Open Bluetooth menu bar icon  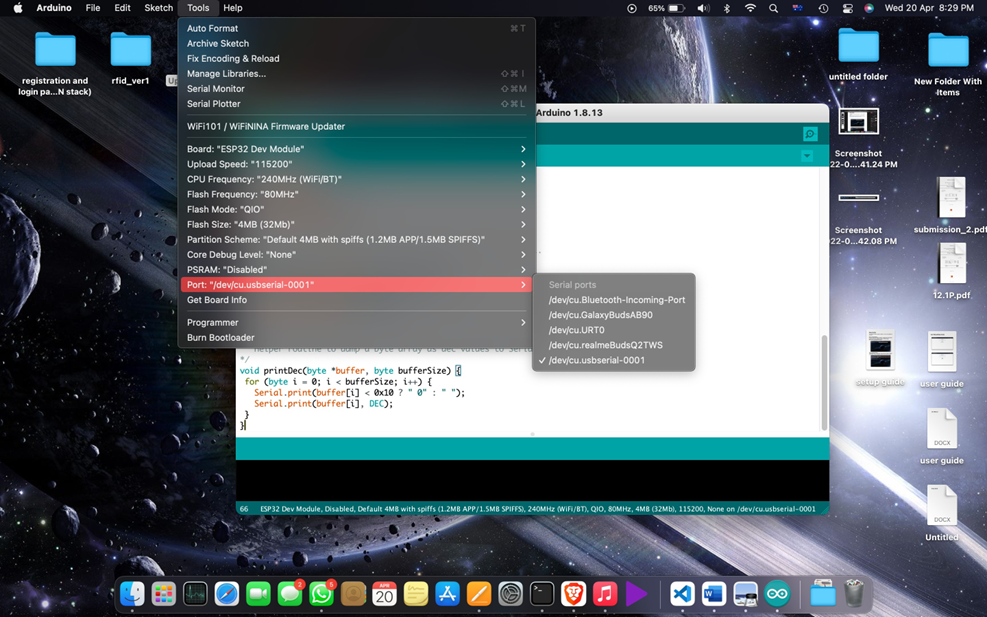[726, 8]
